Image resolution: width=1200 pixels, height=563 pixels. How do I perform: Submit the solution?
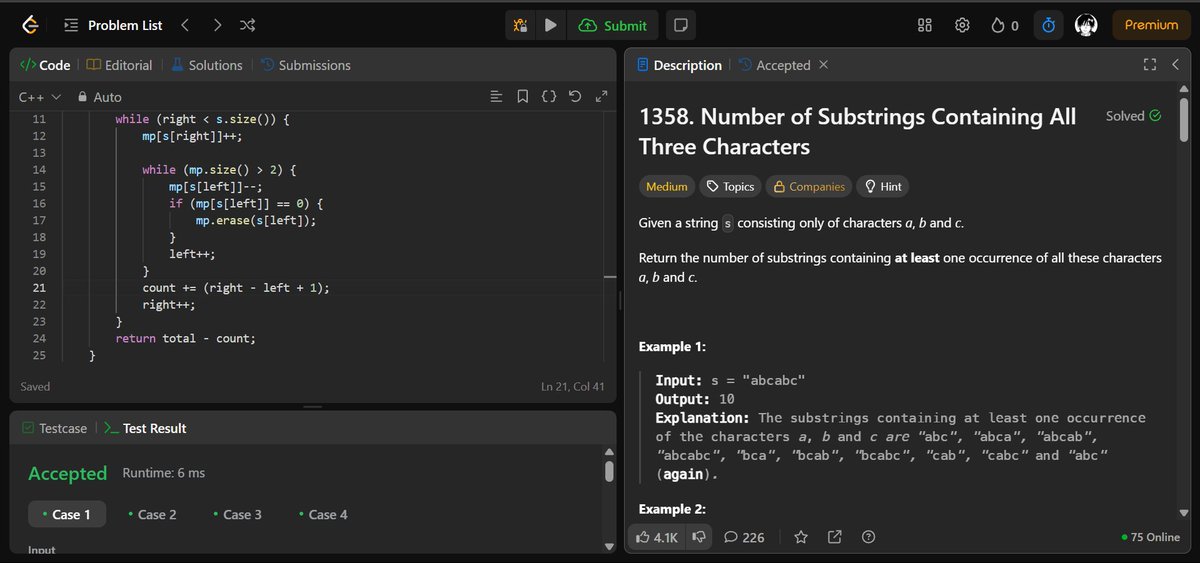tap(612, 25)
